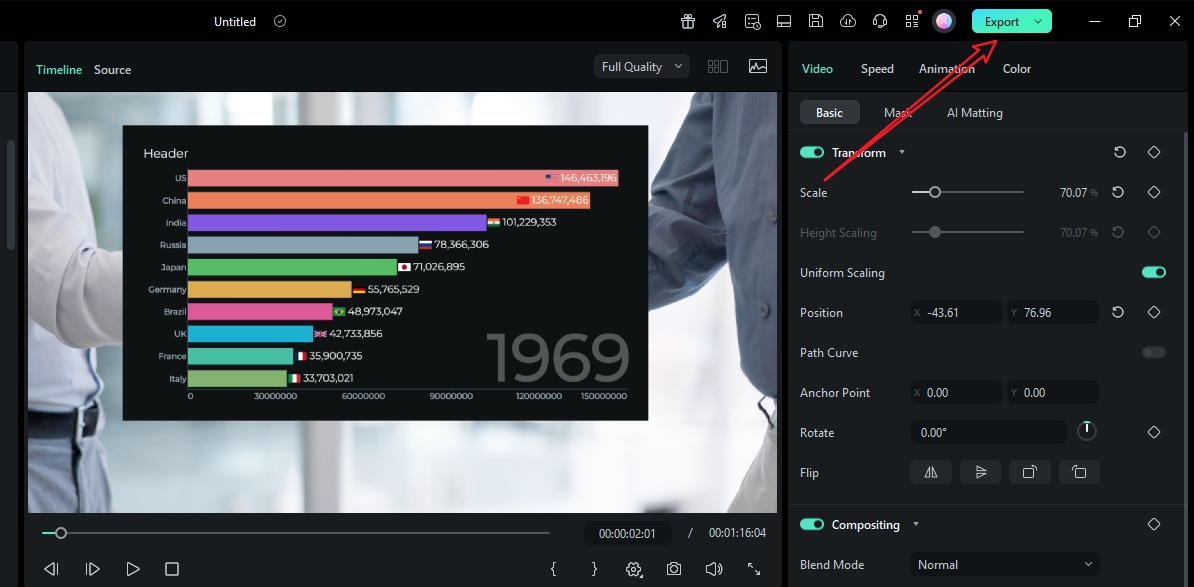
Task: Flip the clip horizontally
Action: pos(930,471)
